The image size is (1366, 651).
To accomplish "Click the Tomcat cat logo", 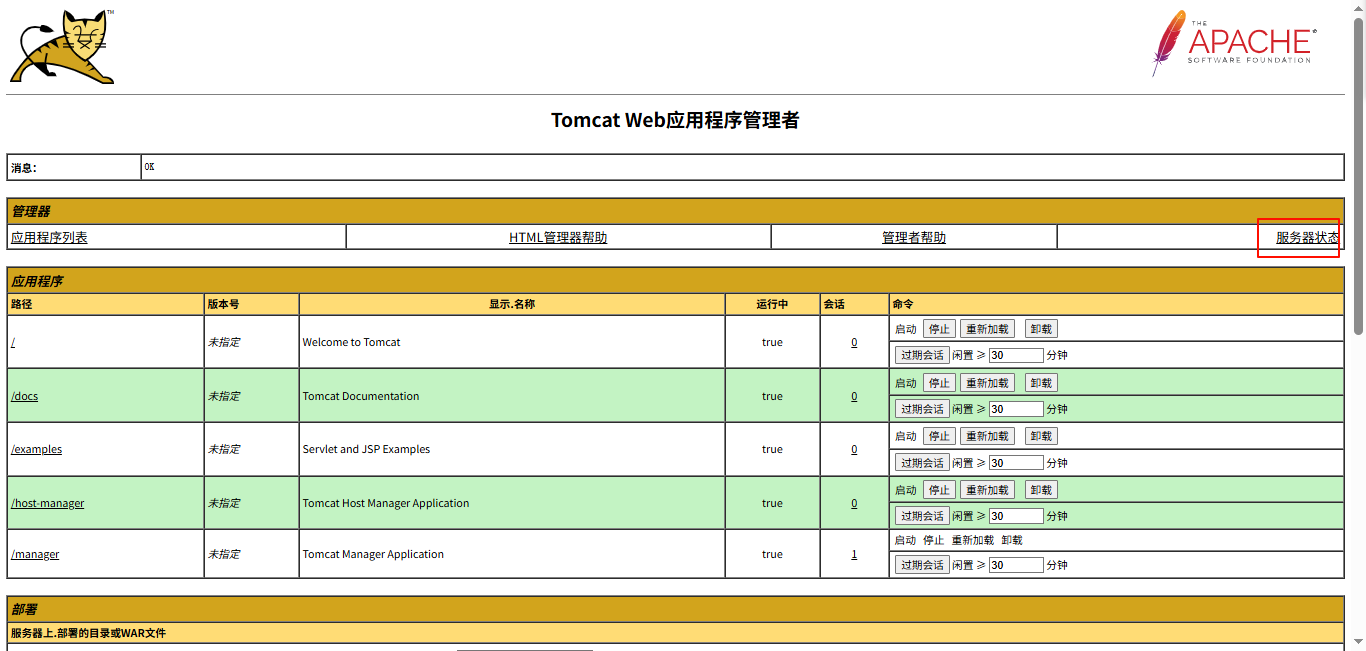I will pyautogui.click(x=60, y=45).
